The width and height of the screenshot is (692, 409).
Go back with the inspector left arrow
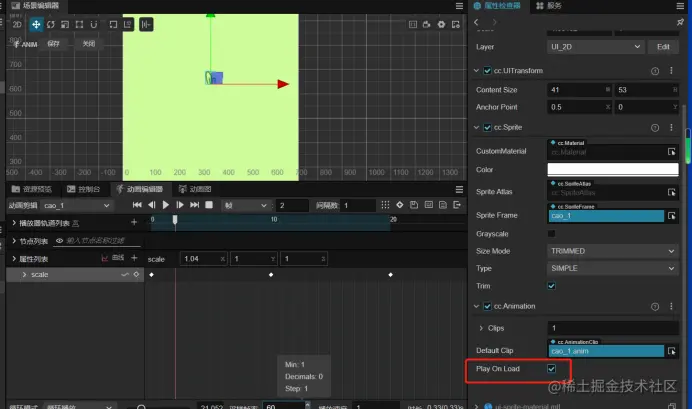476,22
